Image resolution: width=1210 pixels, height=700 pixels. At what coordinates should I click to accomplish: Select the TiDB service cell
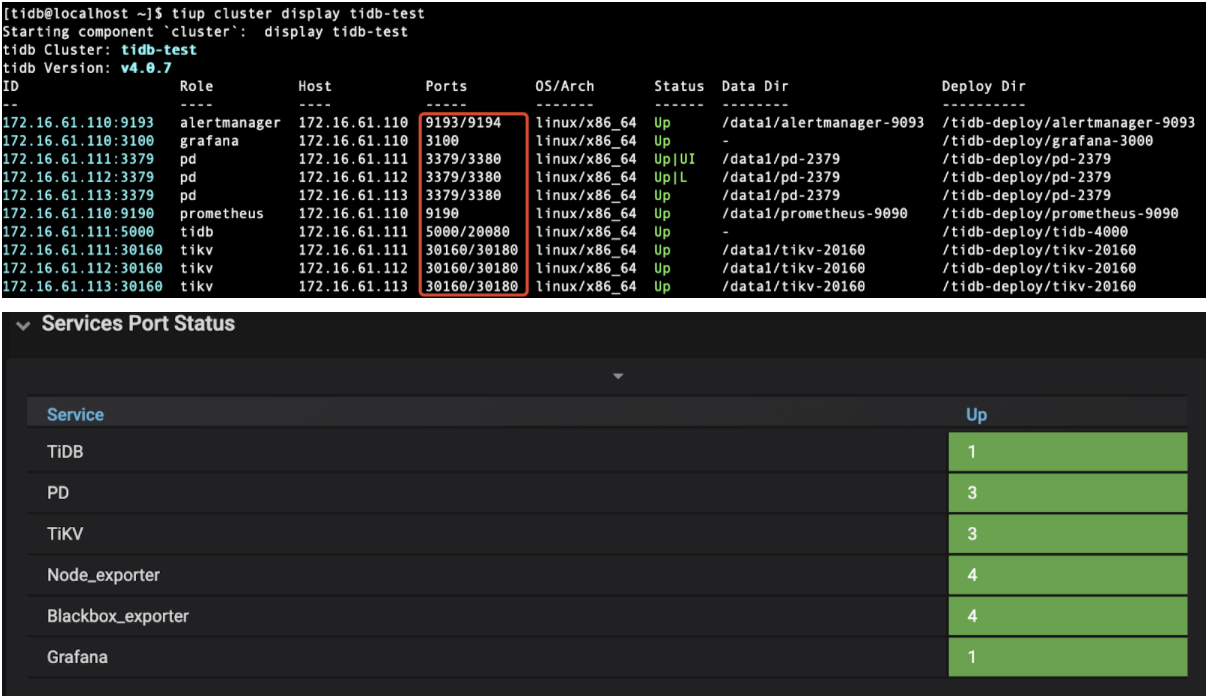tap(487, 452)
